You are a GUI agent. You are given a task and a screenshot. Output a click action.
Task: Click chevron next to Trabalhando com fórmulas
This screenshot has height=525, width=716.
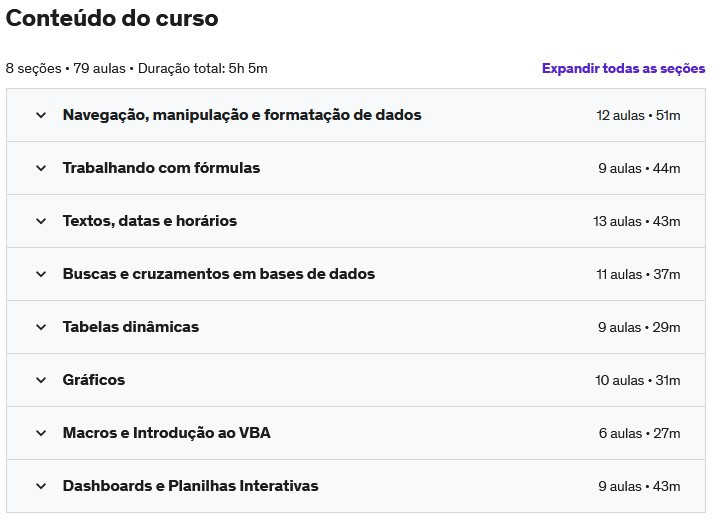pos(41,168)
